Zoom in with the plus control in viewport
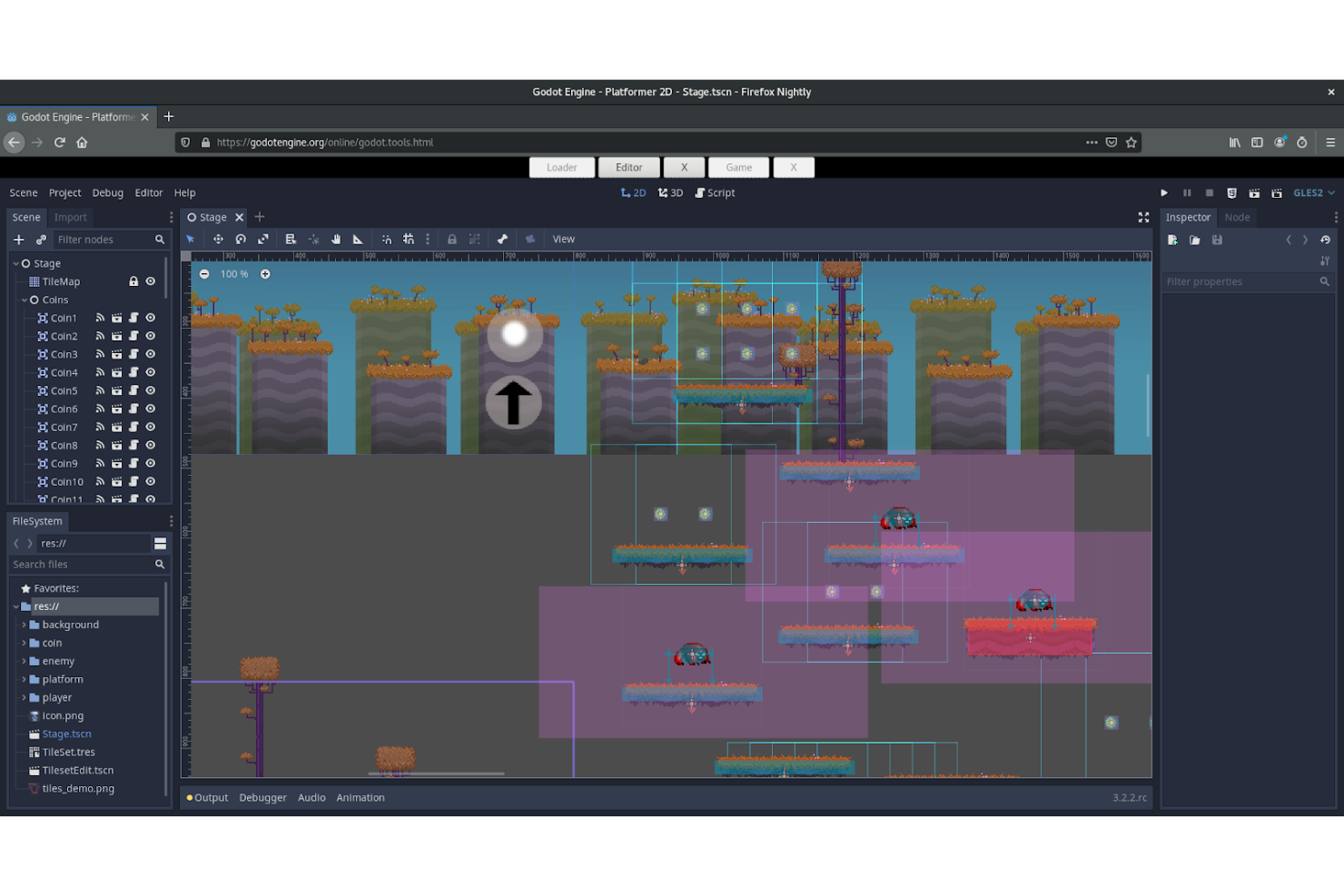1344x896 pixels. [265, 273]
